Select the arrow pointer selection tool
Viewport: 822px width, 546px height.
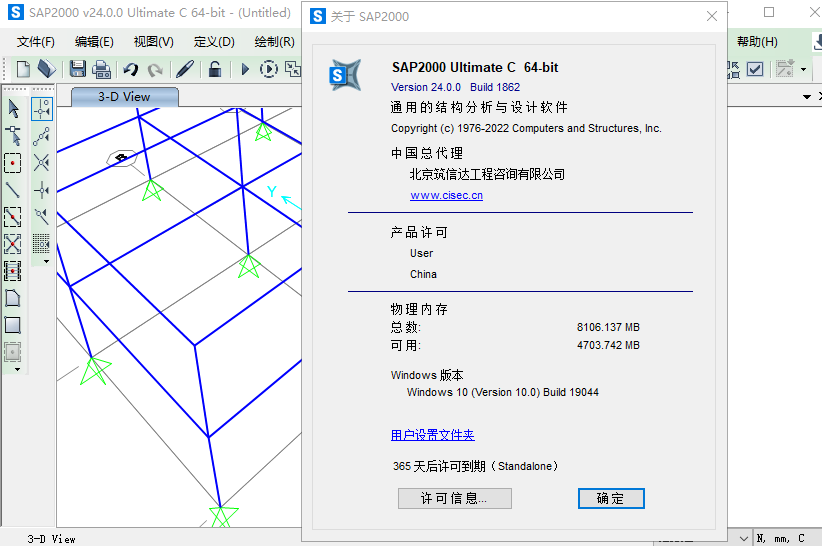[14, 109]
